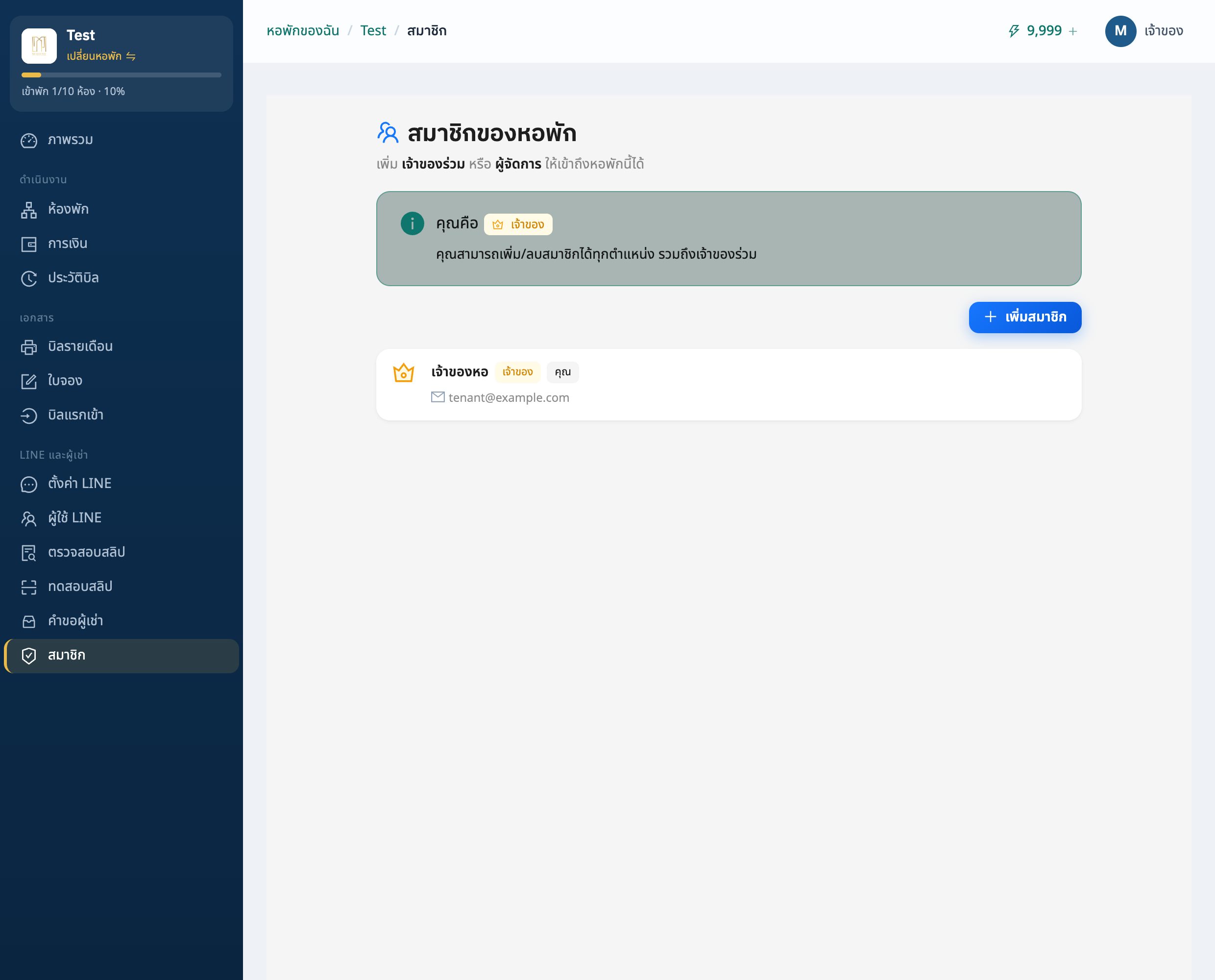Click the ผู้ใช้ LINE users icon
Viewport: 1215px width, 980px height.
(29, 518)
